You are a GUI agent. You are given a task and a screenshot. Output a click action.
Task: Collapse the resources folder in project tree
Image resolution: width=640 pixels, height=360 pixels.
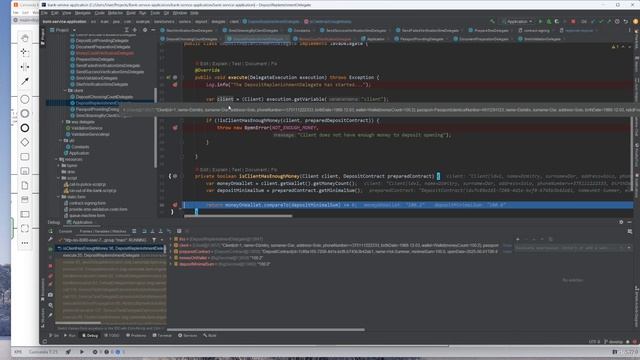coord(57,159)
